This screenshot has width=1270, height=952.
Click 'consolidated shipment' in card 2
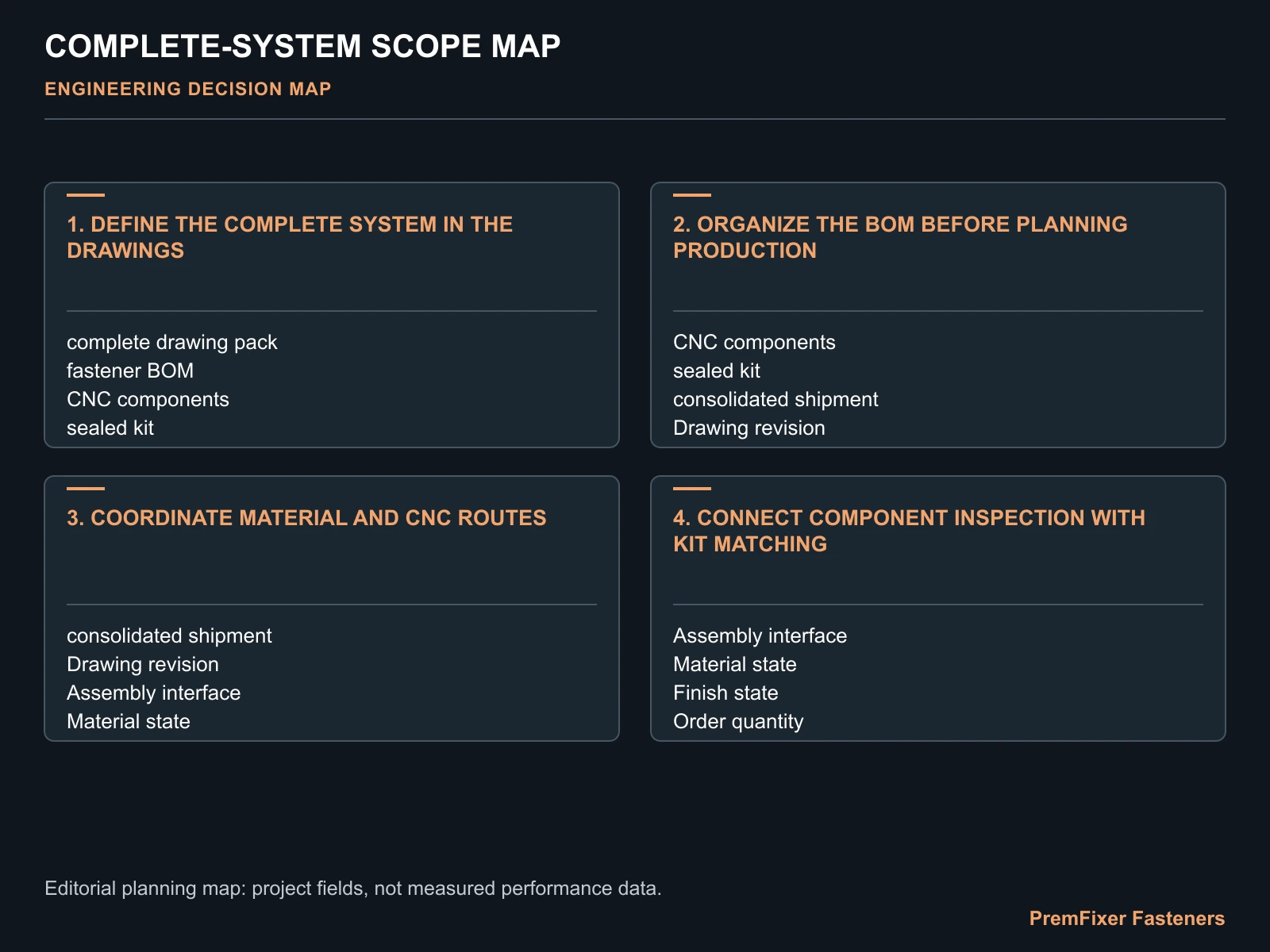[775, 399]
